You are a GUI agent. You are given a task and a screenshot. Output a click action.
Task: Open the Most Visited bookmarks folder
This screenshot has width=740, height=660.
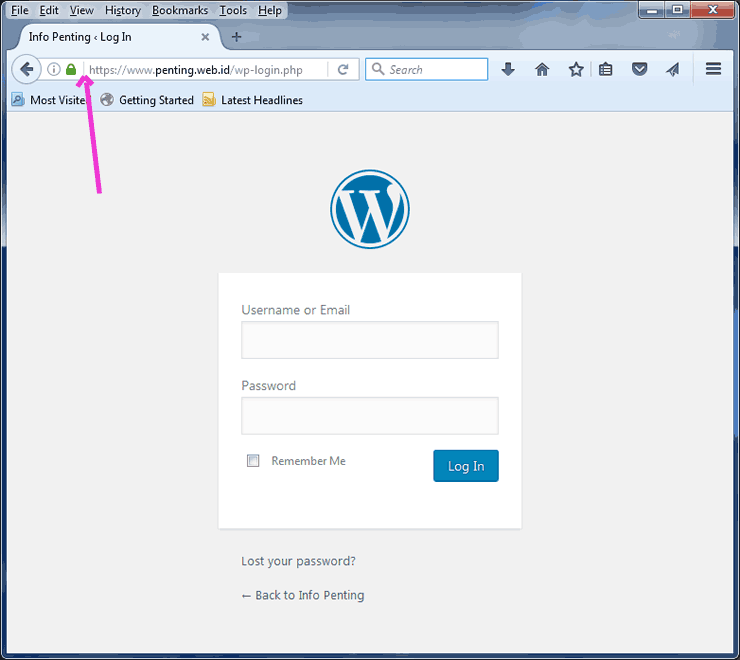coord(50,100)
